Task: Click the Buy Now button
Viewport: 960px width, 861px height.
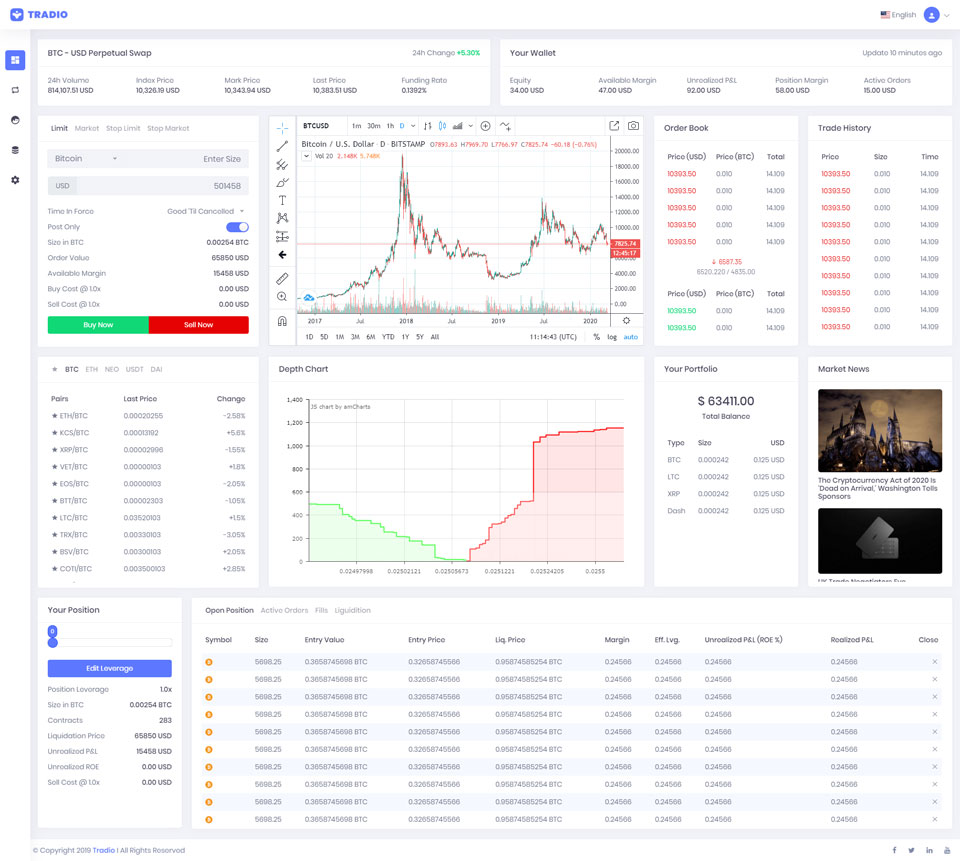Action: [98, 325]
